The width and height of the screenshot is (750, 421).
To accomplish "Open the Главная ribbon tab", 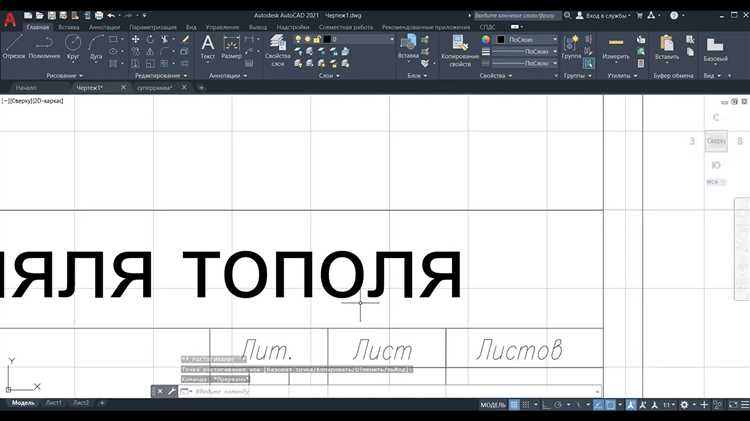I will [x=38, y=27].
